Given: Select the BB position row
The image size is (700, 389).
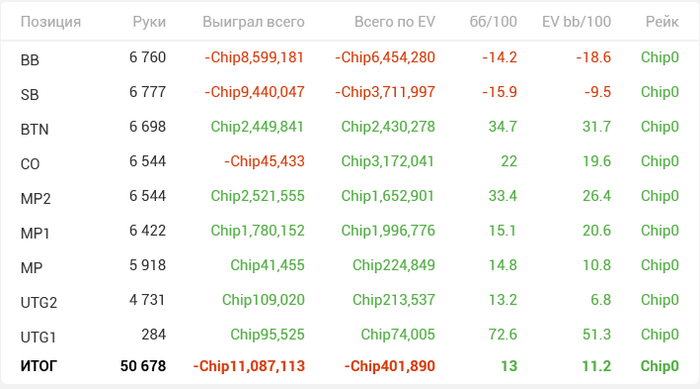Looking at the screenshot, I should click(350, 58).
